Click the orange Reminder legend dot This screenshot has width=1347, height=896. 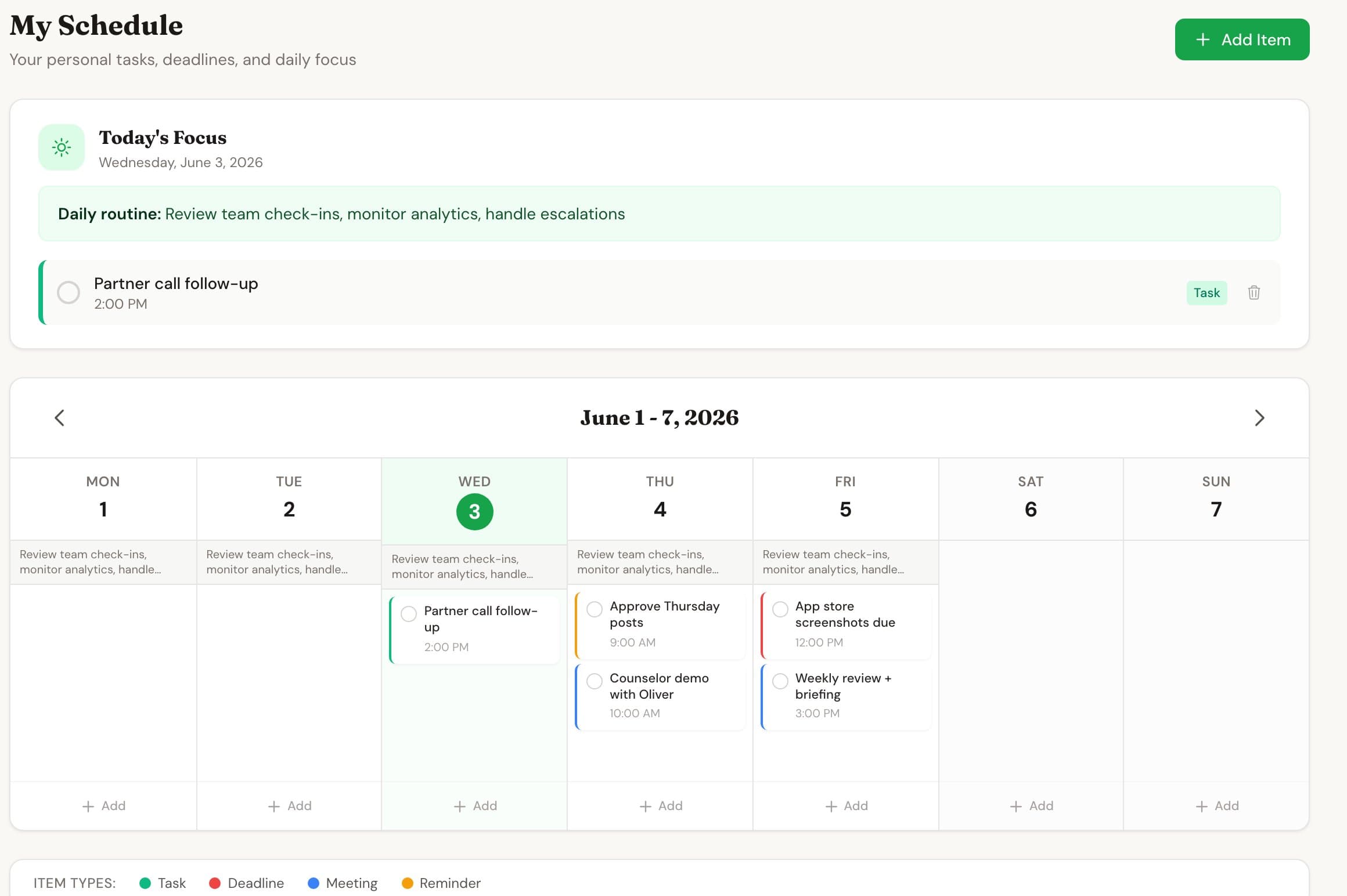408,883
